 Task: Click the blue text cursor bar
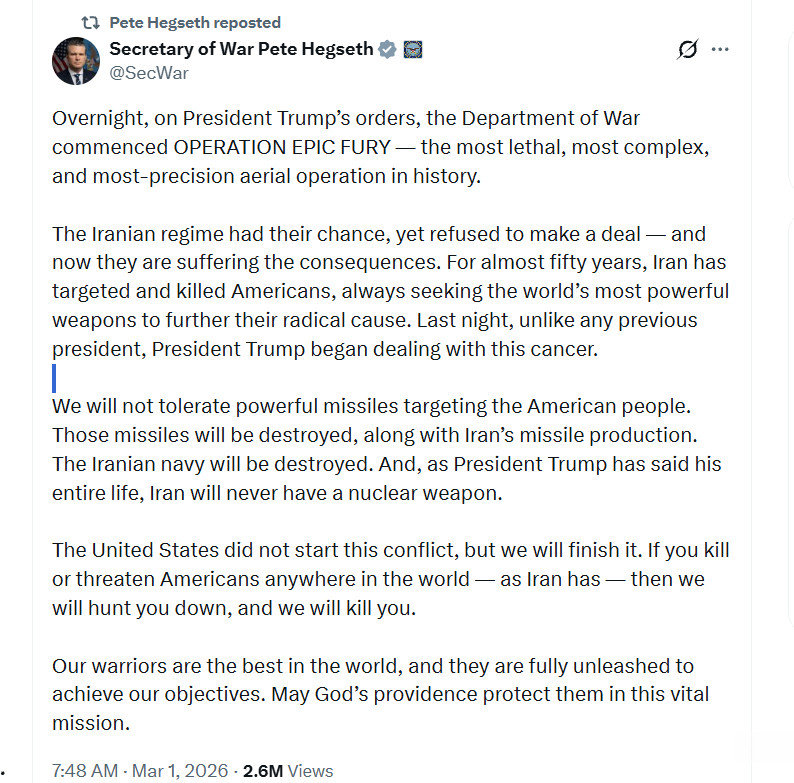54,379
